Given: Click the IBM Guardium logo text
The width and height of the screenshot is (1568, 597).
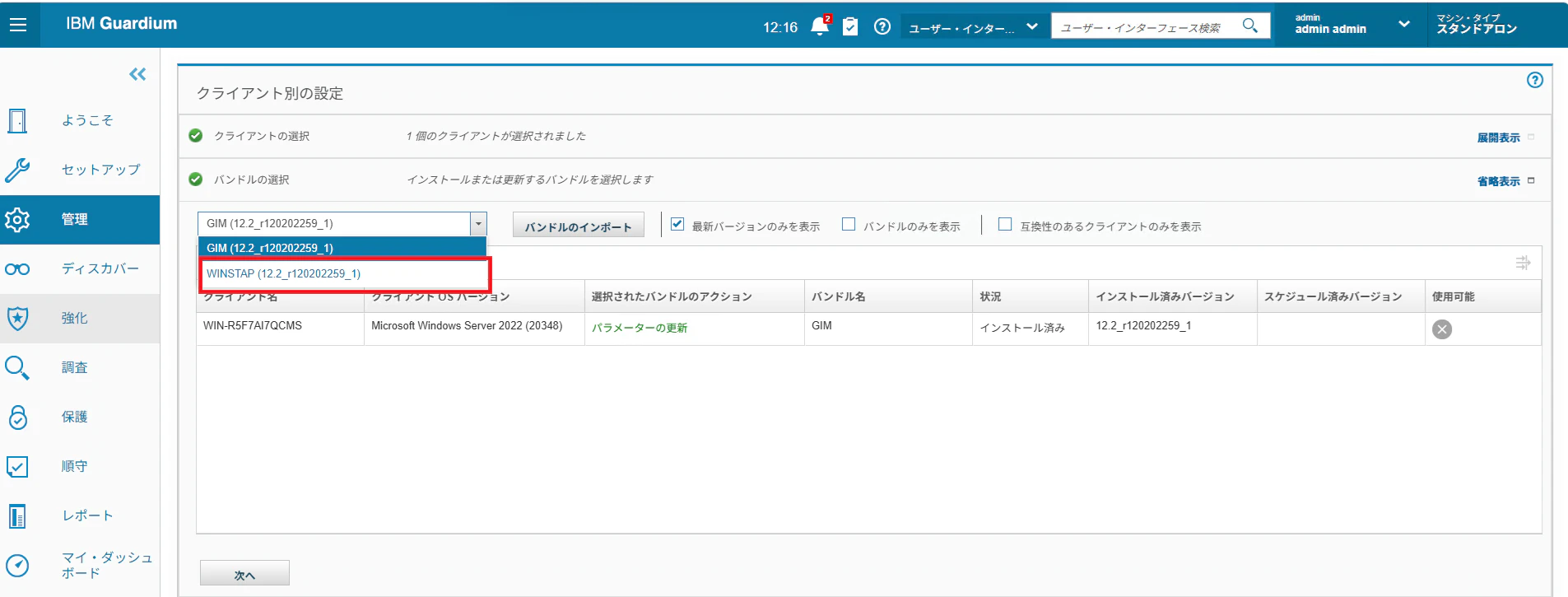Looking at the screenshot, I should (x=122, y=23).
